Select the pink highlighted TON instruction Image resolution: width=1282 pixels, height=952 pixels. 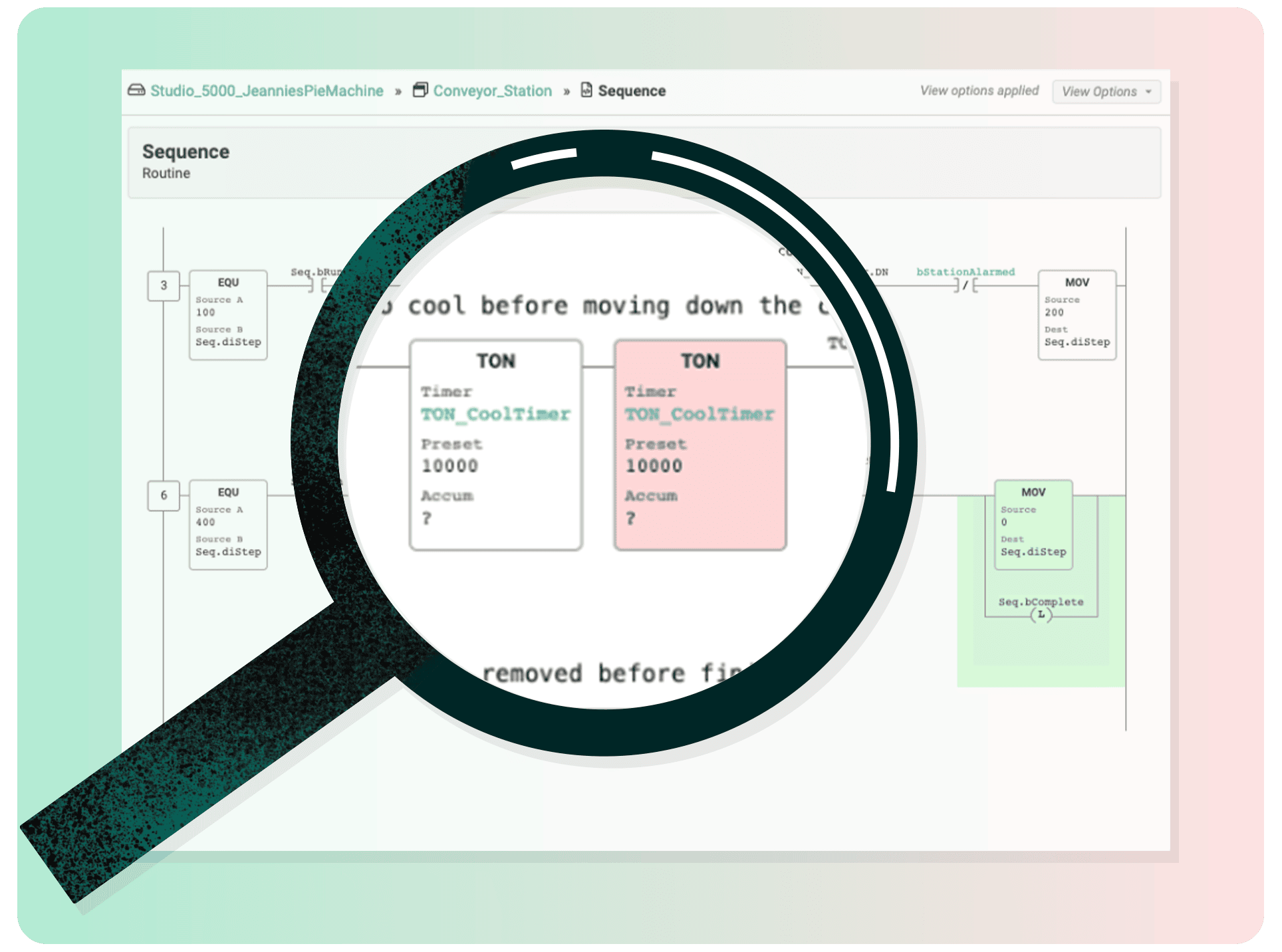[700, 445]
